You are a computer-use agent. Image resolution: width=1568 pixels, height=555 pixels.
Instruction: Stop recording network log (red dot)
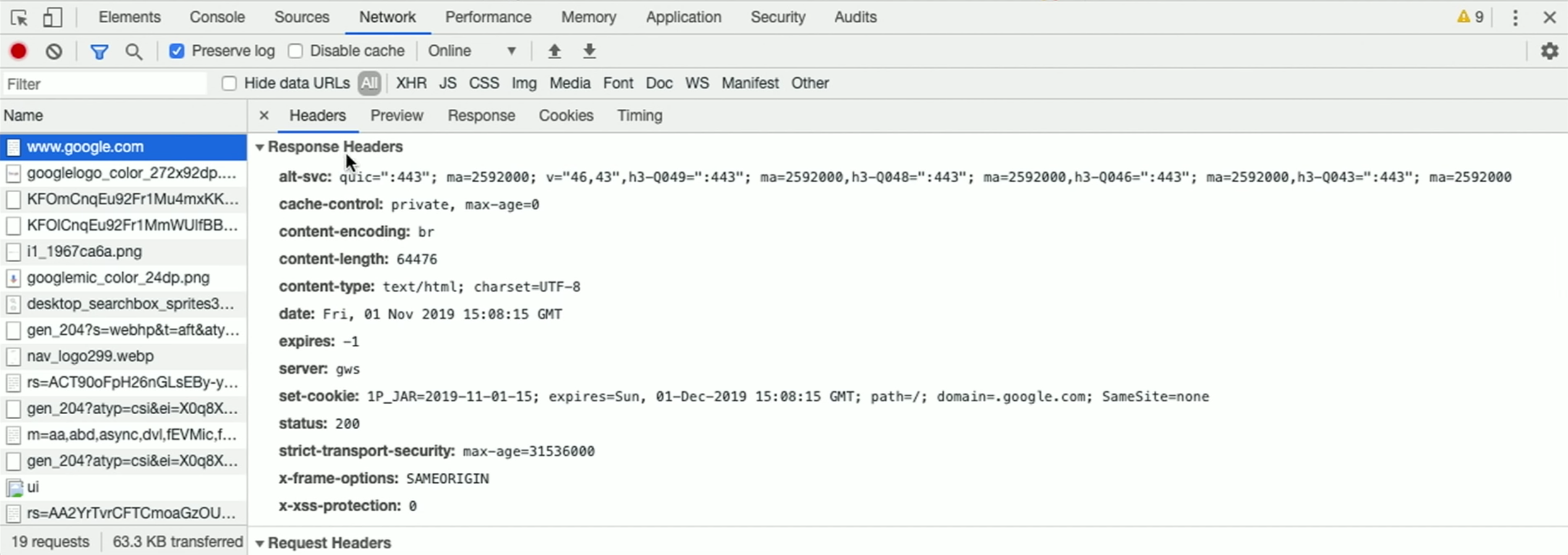(x=19, y=51)
